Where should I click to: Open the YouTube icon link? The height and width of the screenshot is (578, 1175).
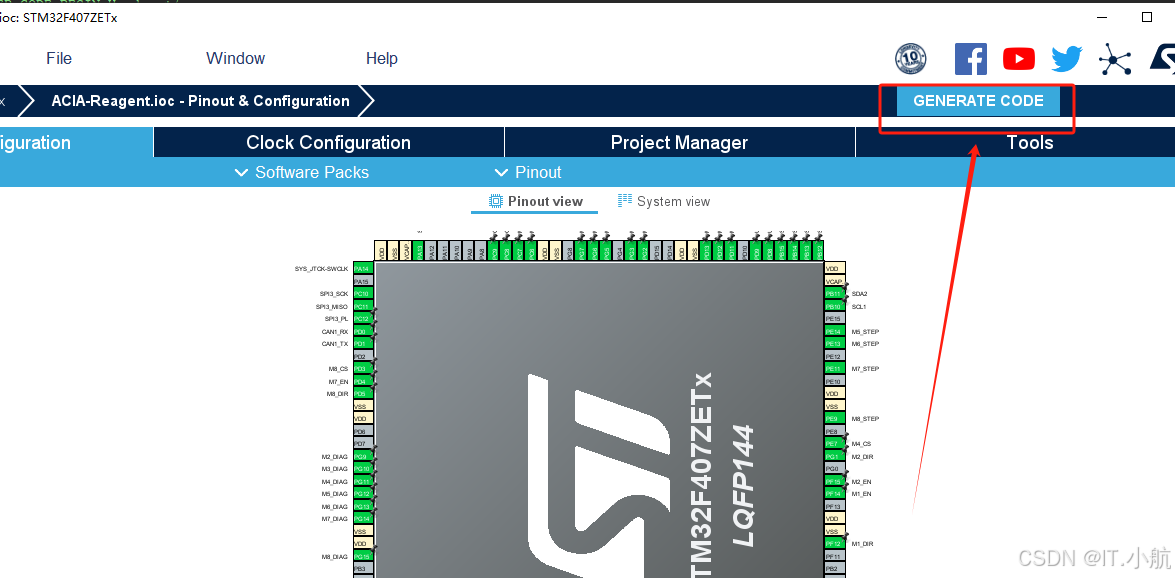pyautogui.click(x=1019, y=58)
